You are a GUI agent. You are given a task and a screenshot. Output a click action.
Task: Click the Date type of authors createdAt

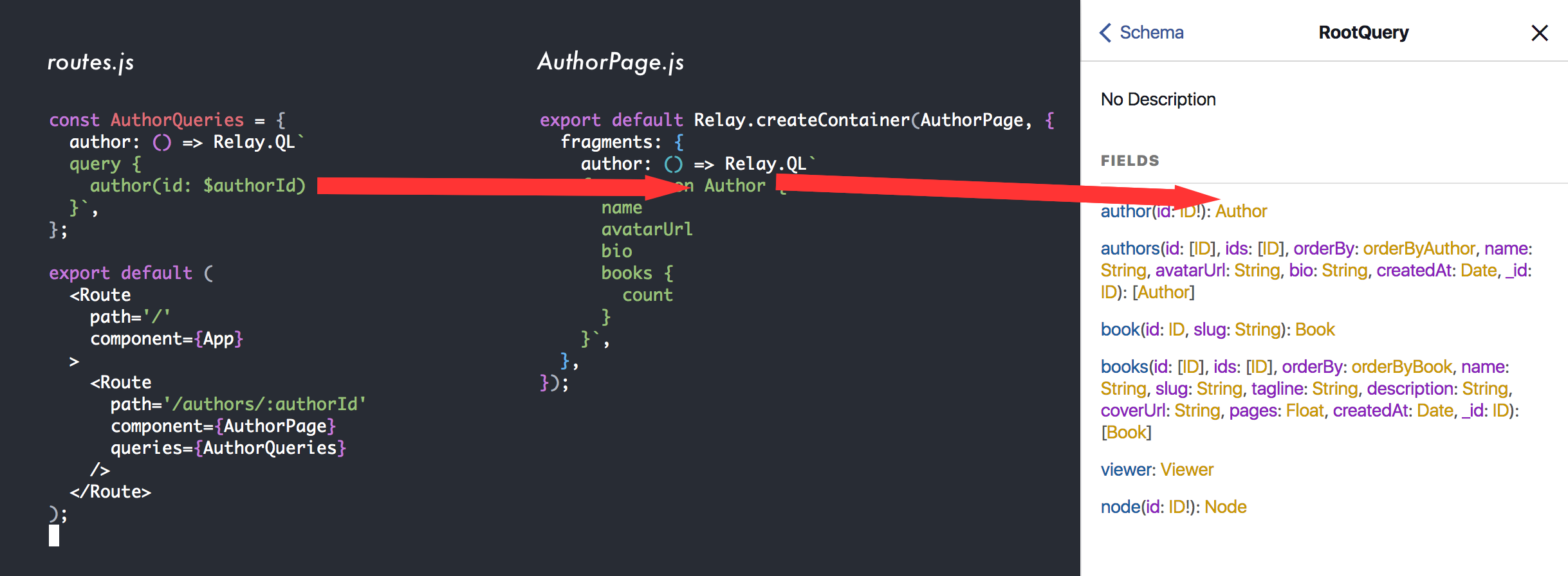coord(1479,271)
